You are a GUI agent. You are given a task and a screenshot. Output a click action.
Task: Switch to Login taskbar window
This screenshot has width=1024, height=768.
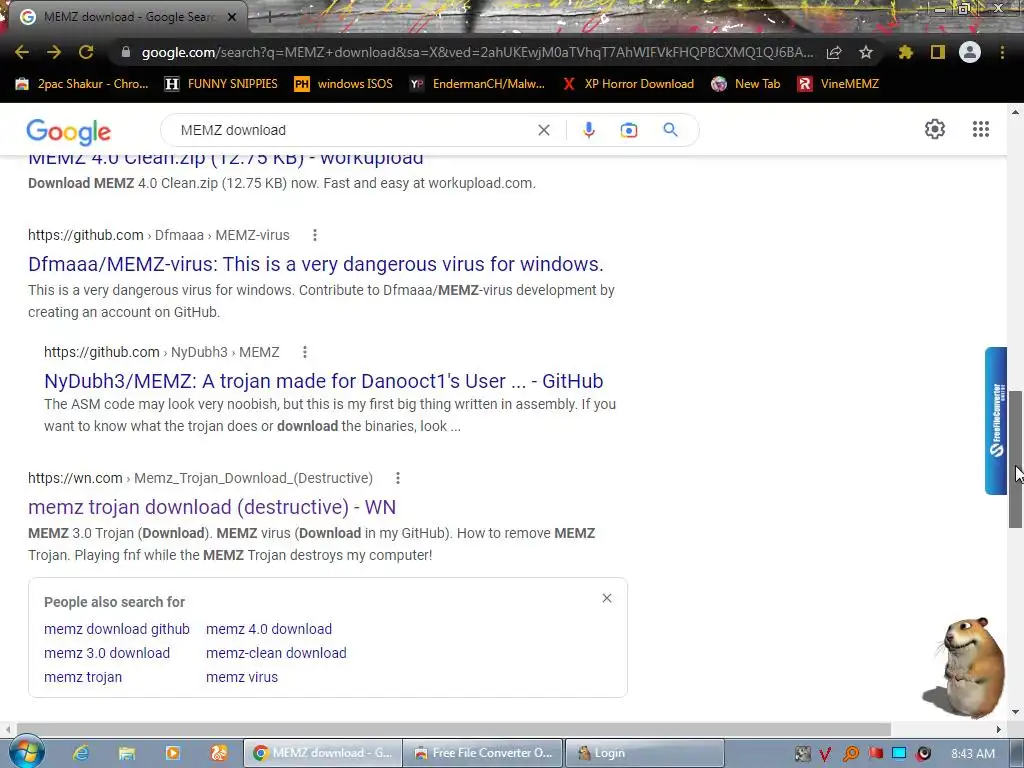pyautogui.click(x=644, y=753)
